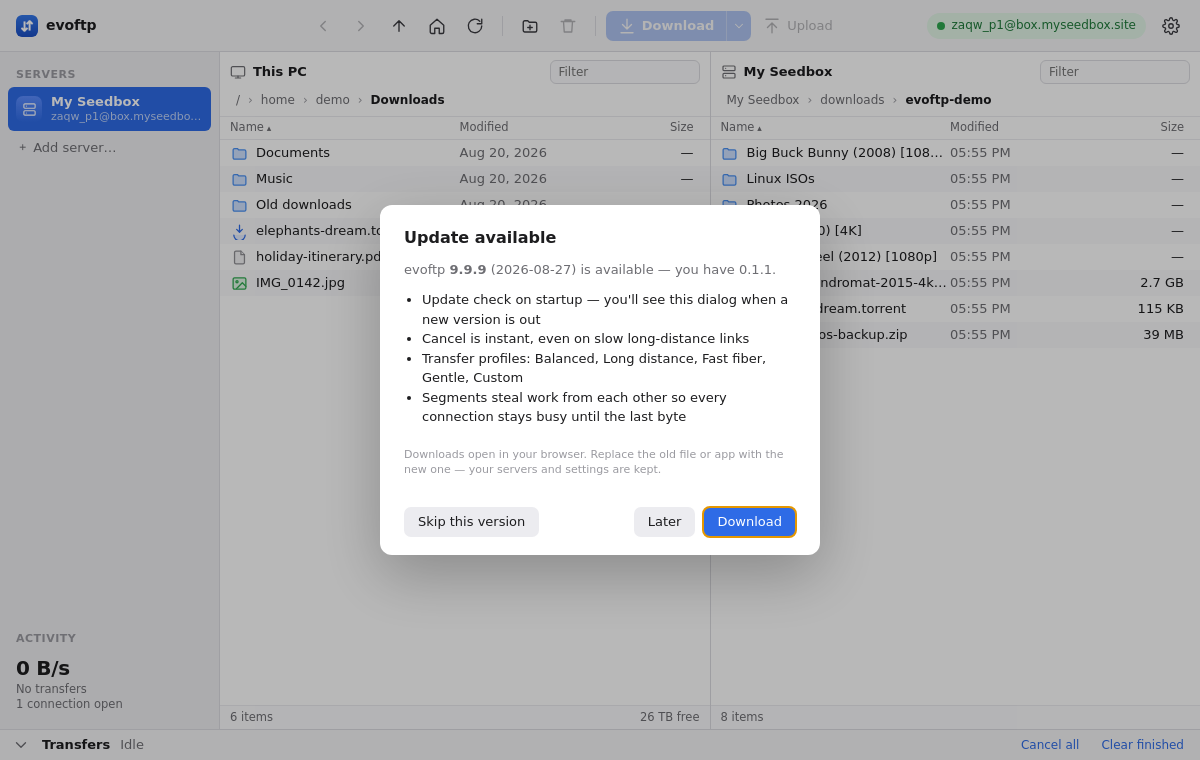The width and height of the screenshot is (1200, 760).
Task: Click the evoftp-demo breadcrumb
Action: (948, 100)
